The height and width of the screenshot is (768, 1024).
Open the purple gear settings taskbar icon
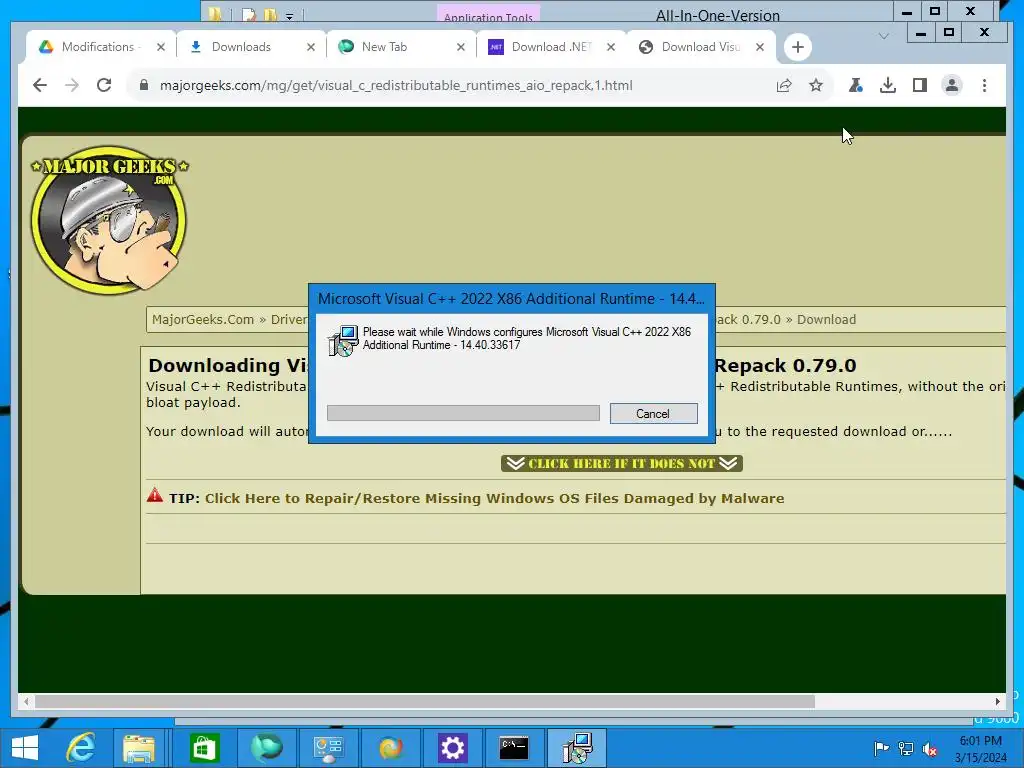pyautogui.click(x=453, y=748)
